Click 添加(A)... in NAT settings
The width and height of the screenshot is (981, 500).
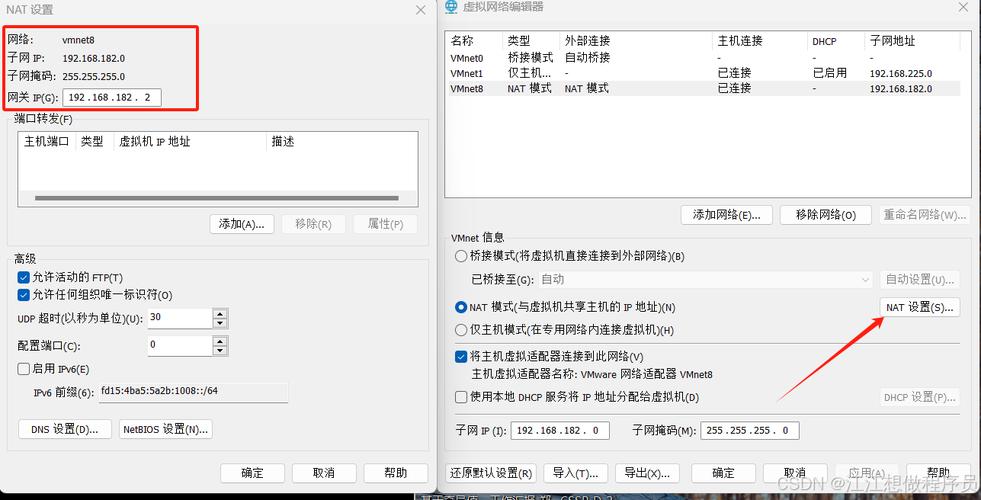242,224
